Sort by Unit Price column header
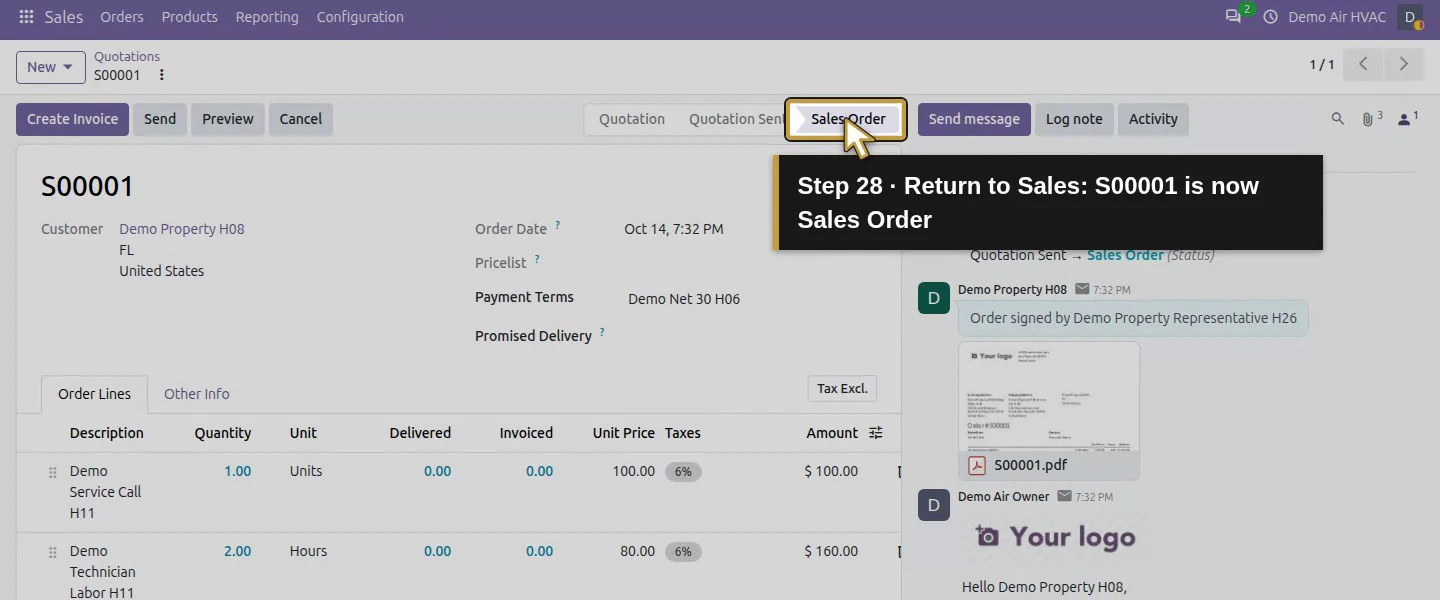Image resolution: width=1440 pixels, height=600 pixels. coord(624,433)
